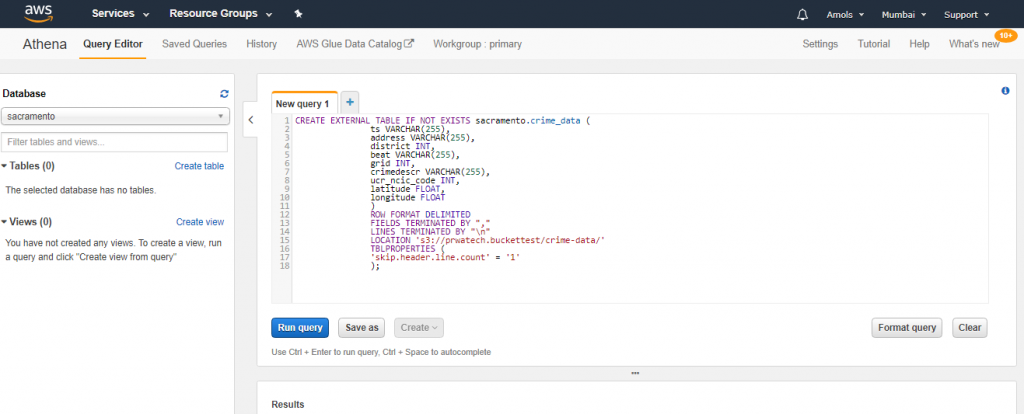
Task: Click the Format query button
Action: click(x=906, y=328)
